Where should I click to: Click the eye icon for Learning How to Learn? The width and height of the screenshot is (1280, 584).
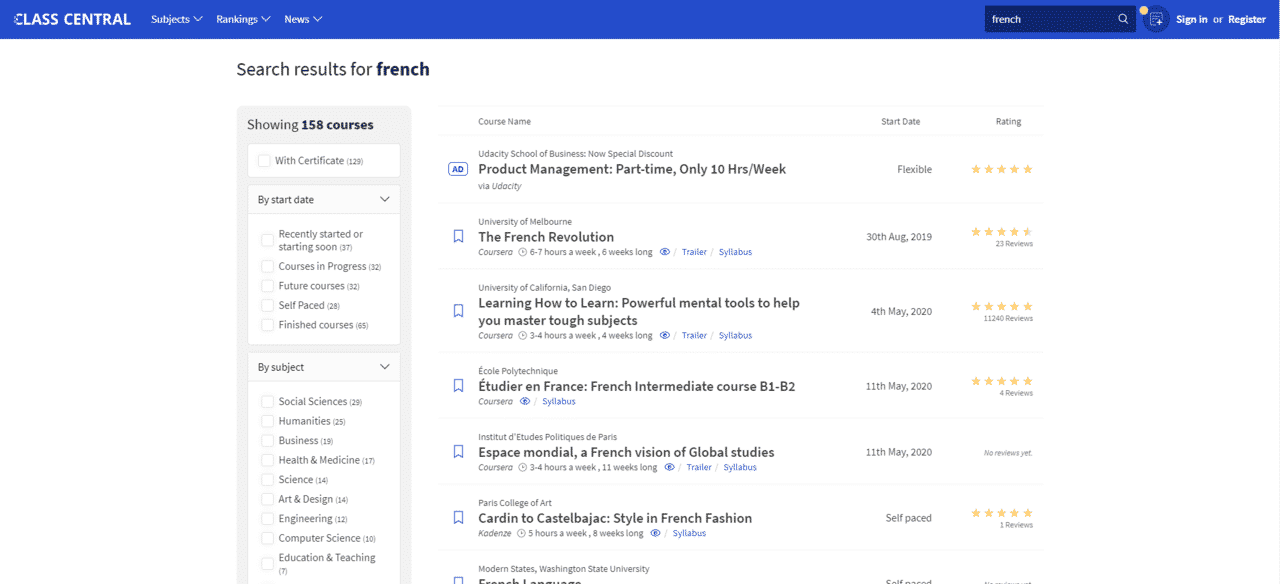coord(665,335)
